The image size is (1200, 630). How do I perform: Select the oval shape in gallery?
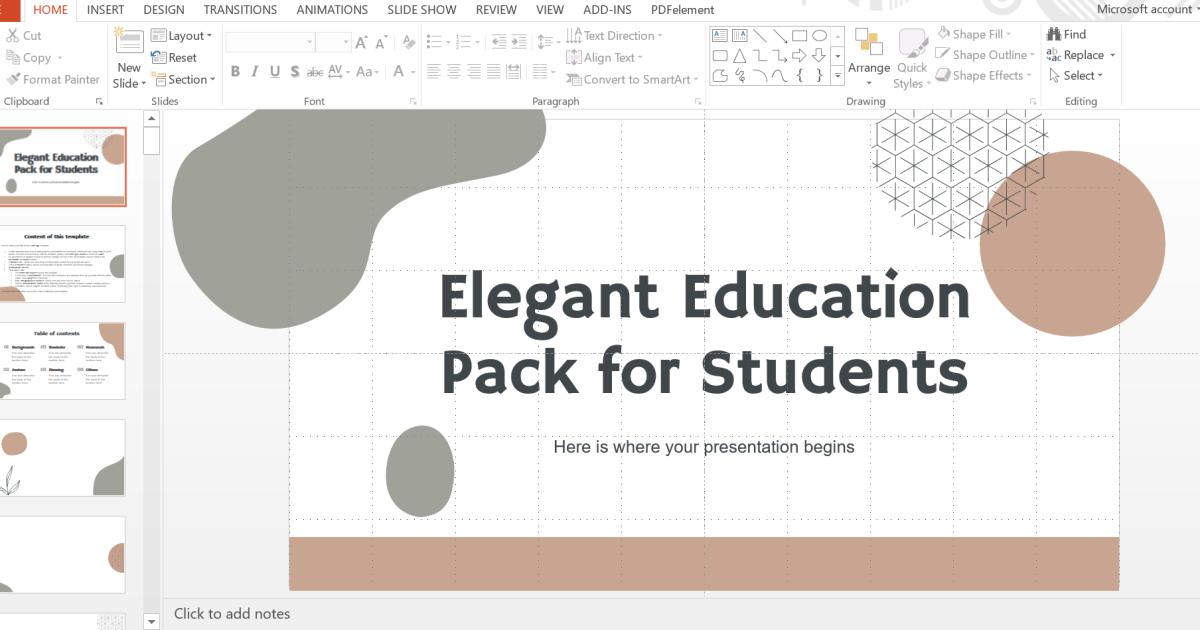coord(819,35)
